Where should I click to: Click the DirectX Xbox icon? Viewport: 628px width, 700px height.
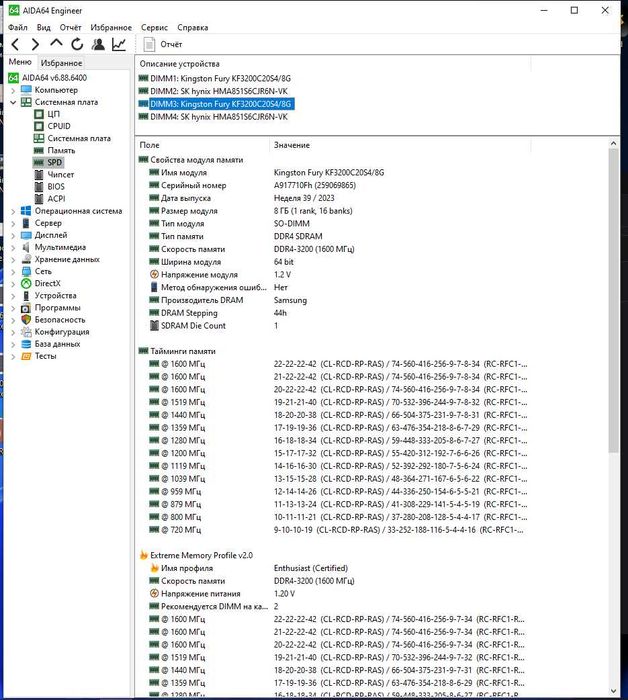[26, 283]
